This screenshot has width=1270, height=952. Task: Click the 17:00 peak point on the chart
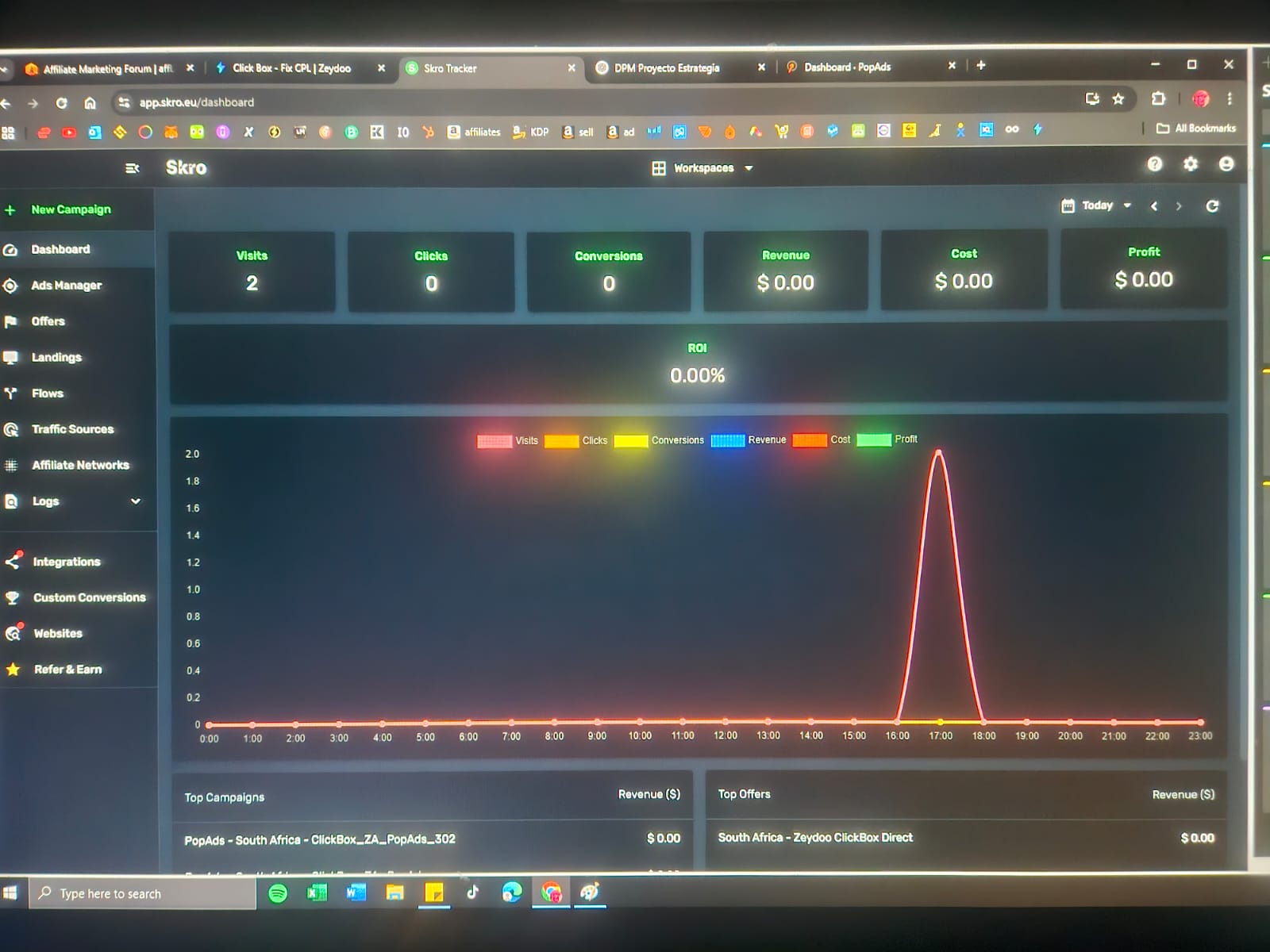pyautogui.click(x=939, y=452)
